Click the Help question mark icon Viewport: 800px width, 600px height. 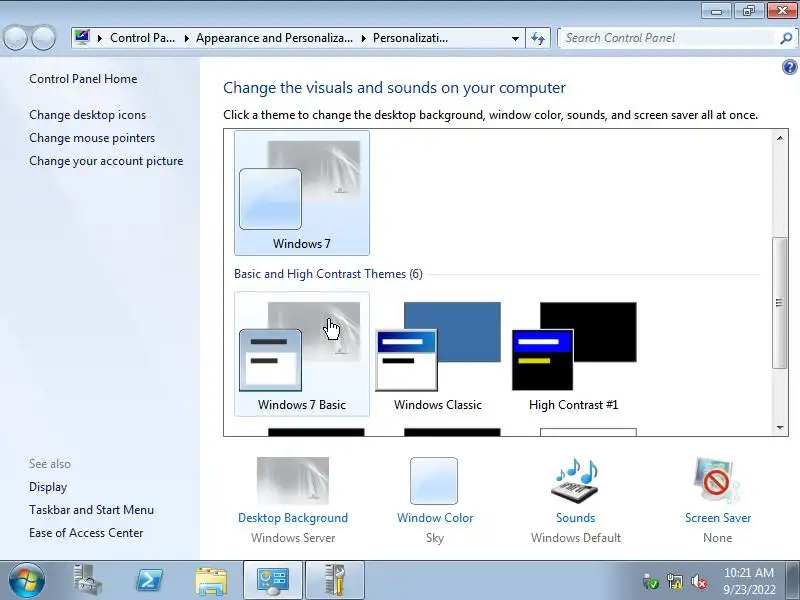click(789, 67)
